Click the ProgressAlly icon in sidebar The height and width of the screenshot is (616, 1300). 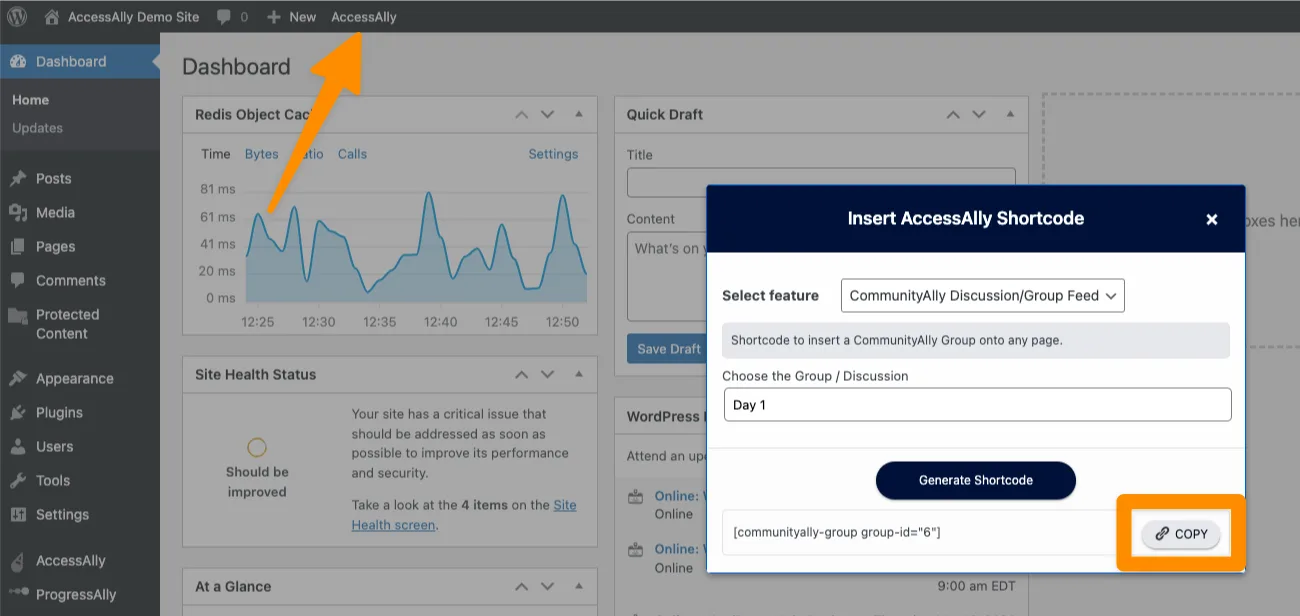(x=18, y=595)
